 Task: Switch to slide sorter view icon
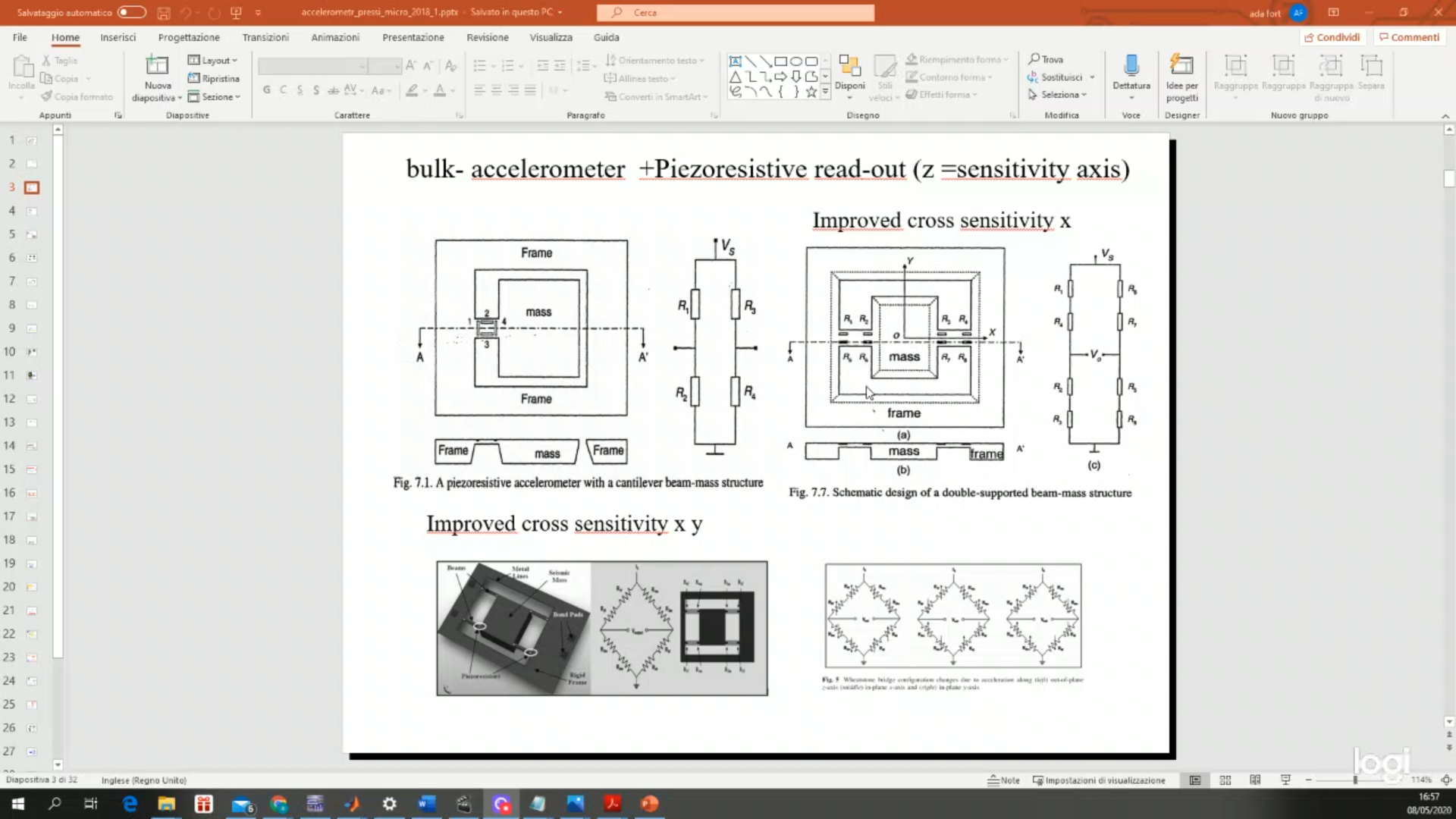pyautogui.click(x=1225, y=780)
